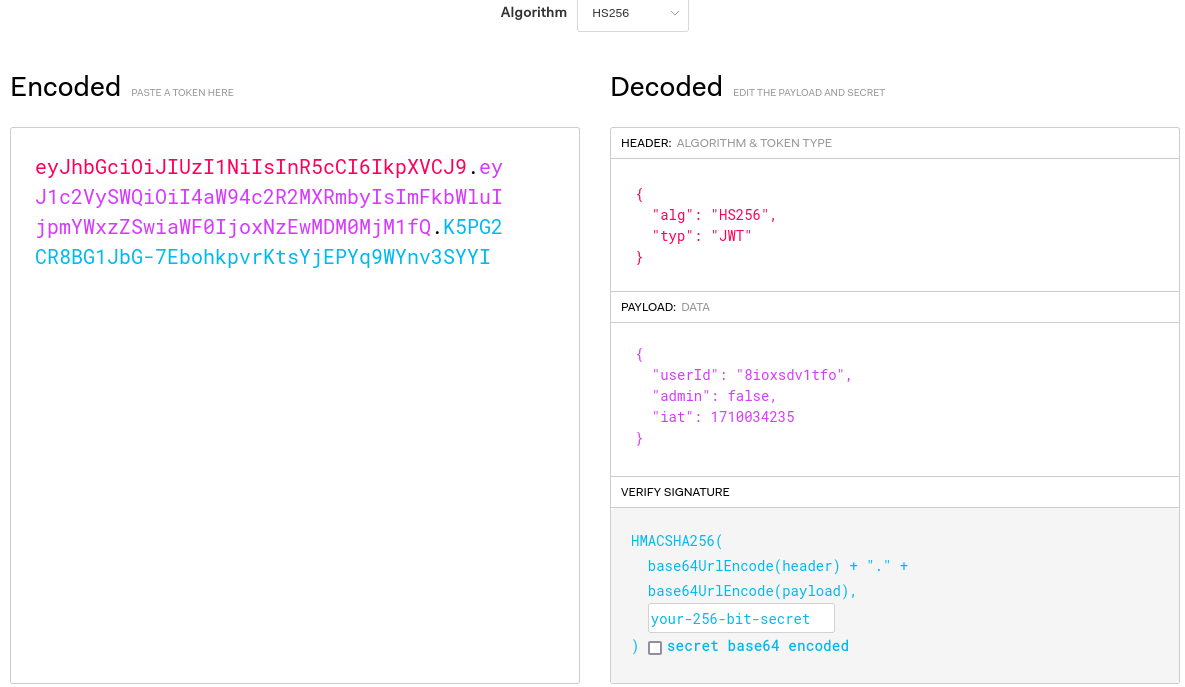This screenshot has width=1185, height=687.
Task: Tick the secret base64 encoded checkbox
Action: [x=654, y=648]
